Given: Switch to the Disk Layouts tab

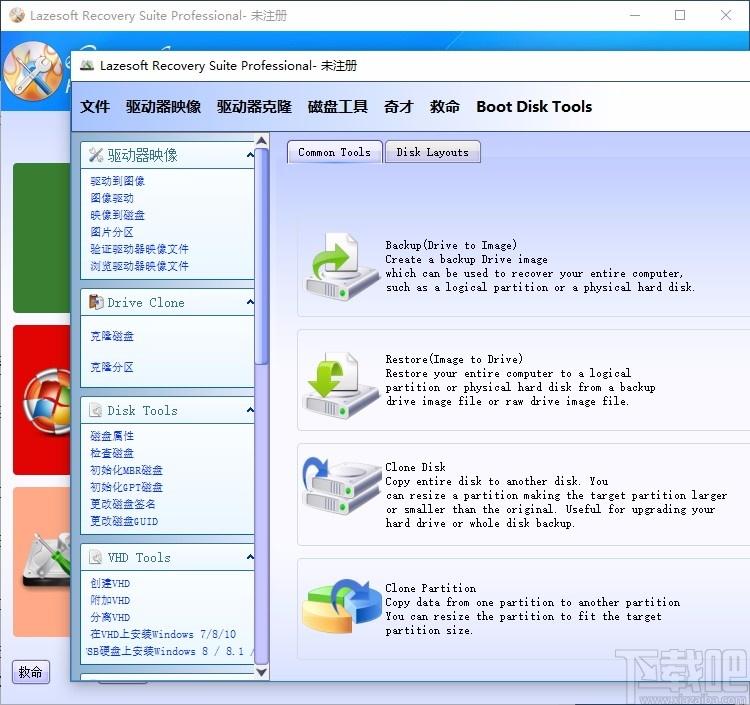Looking at the screenshot, I should pos(432,152).
